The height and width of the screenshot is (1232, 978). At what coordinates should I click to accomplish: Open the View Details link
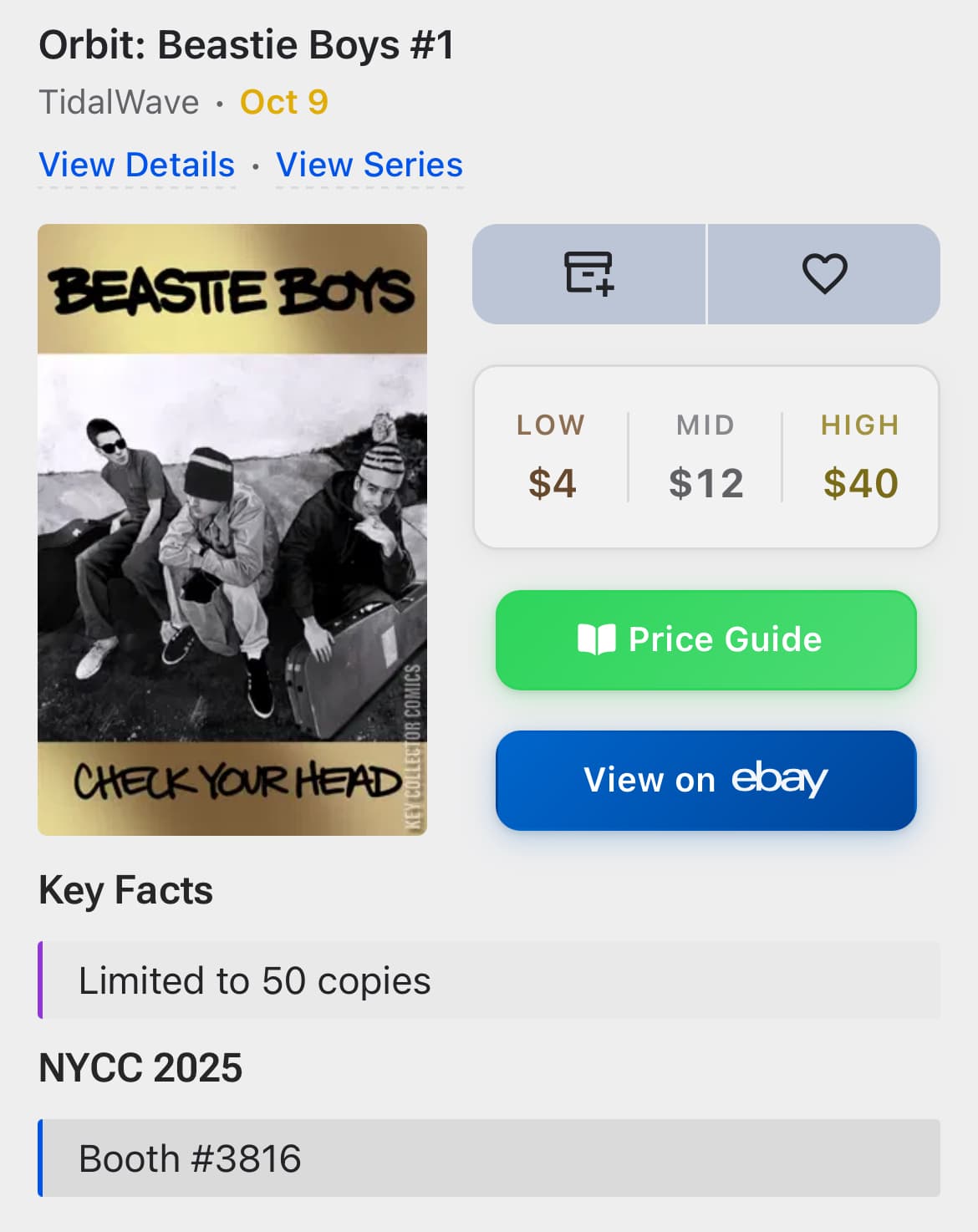click(x=136, y=165)
